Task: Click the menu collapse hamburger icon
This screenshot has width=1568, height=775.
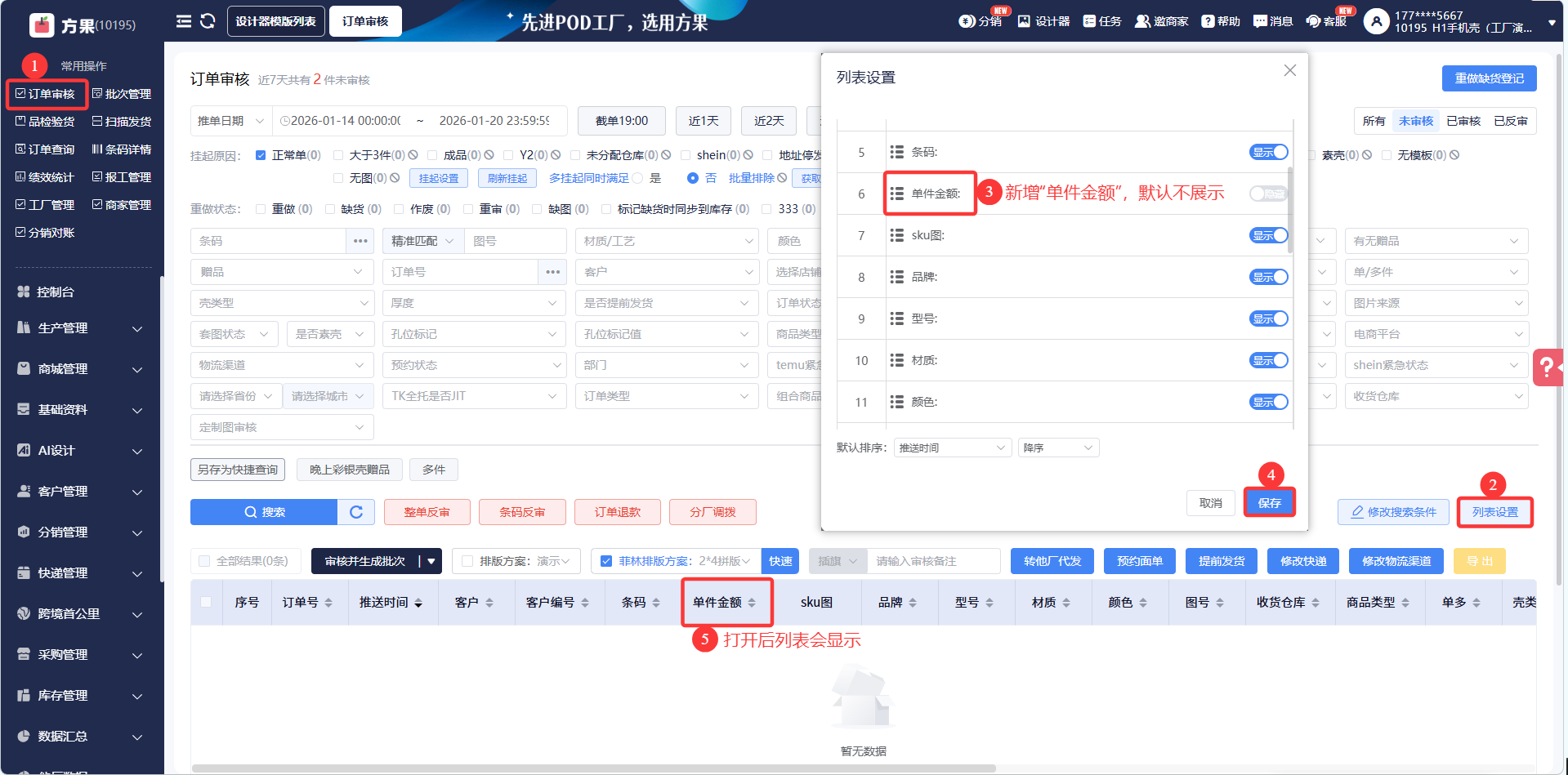Action: (184, 21)
